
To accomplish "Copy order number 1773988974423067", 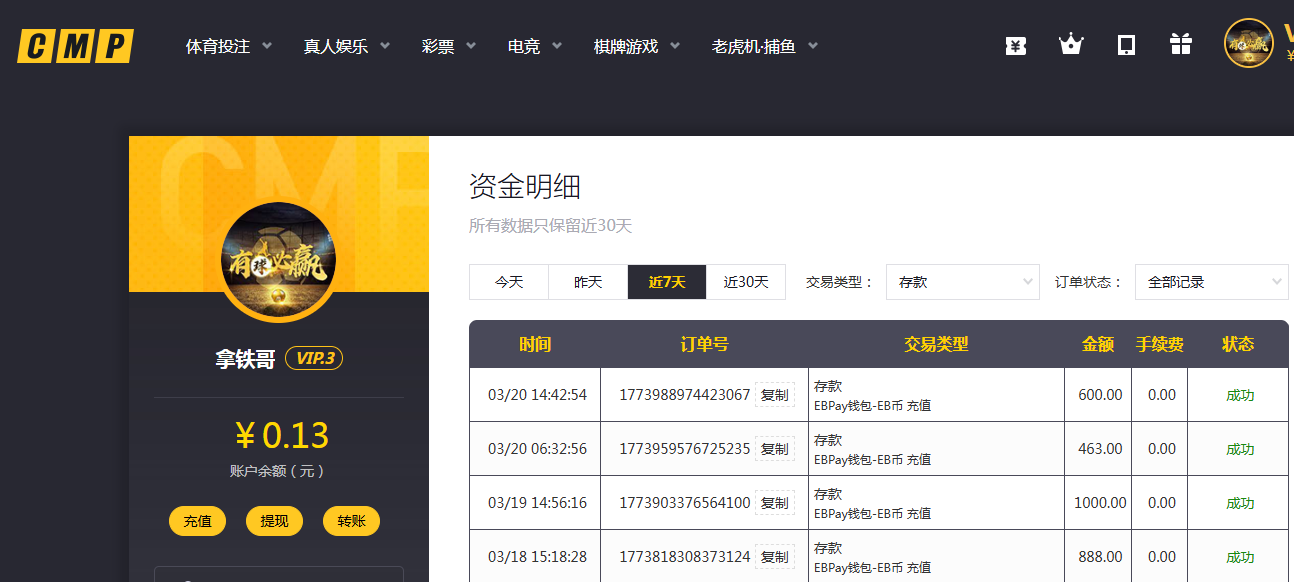I will [775, 395].
